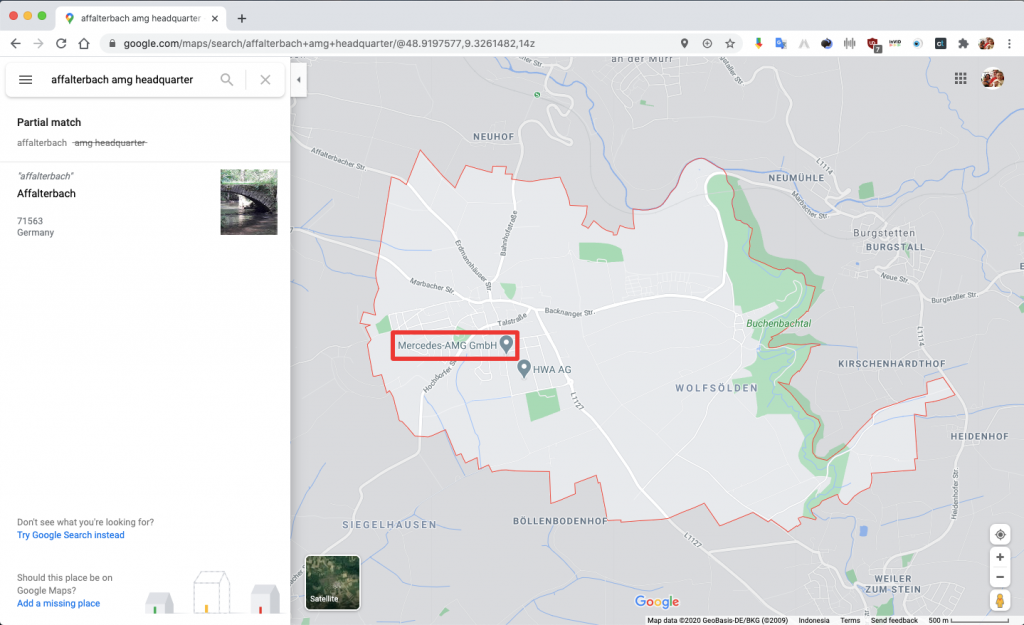Open the Chrome three-dot menu
The height and width of the screenshot is (625, 1024).
[x=1009, y=44]
